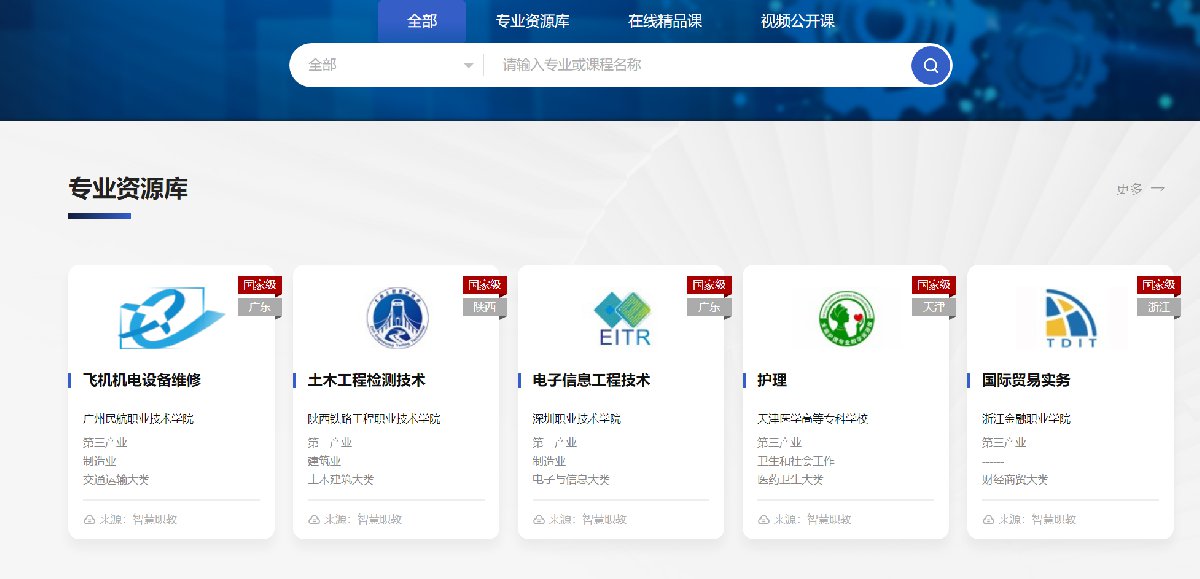Click 深圳职业技术学院 school name

(576, 419)
